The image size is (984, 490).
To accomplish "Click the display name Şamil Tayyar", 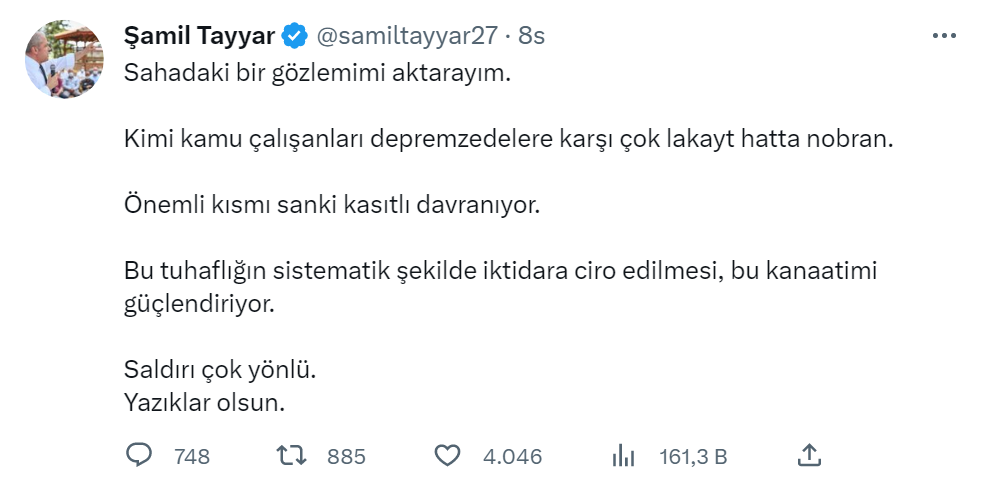I will coord(199,37).
